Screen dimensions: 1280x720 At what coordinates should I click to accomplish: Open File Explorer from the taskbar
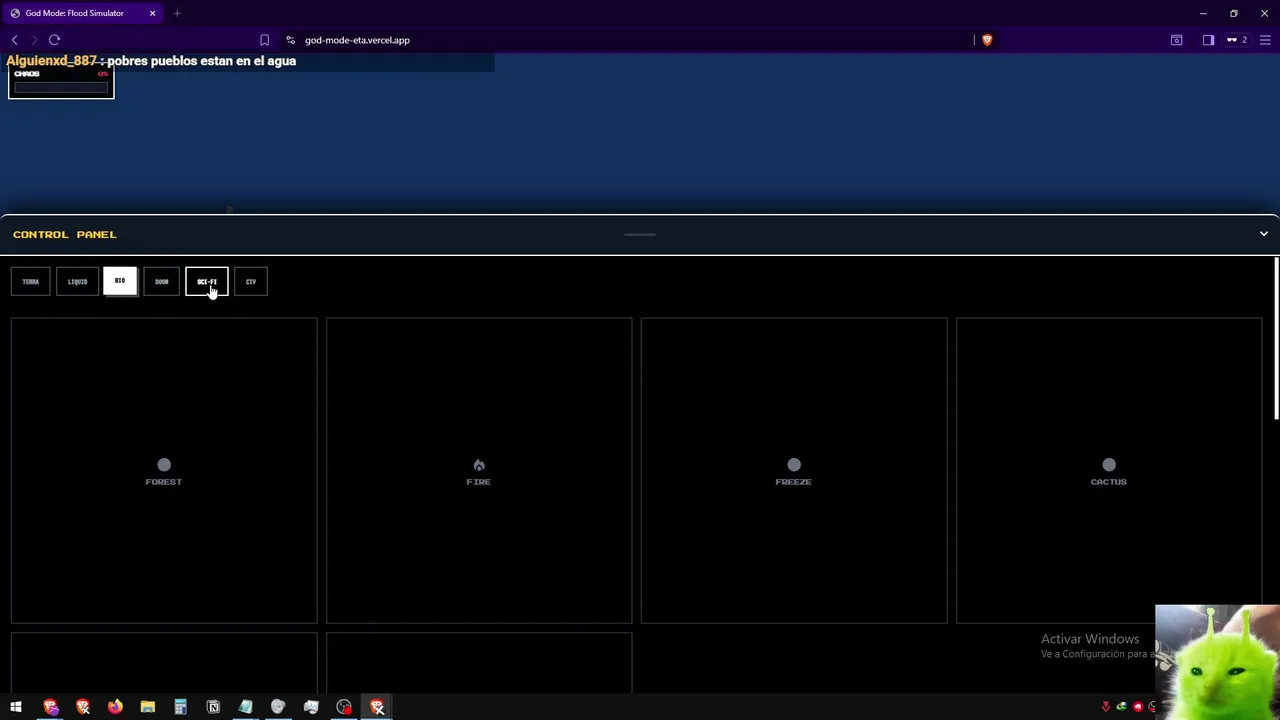[x=148, y=707]
